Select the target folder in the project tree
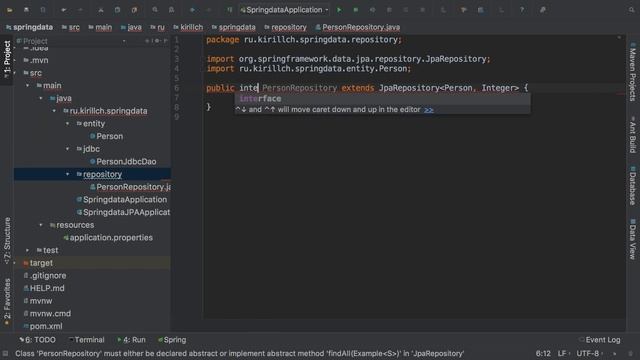The image size is (640, 360). click(41, 263)
